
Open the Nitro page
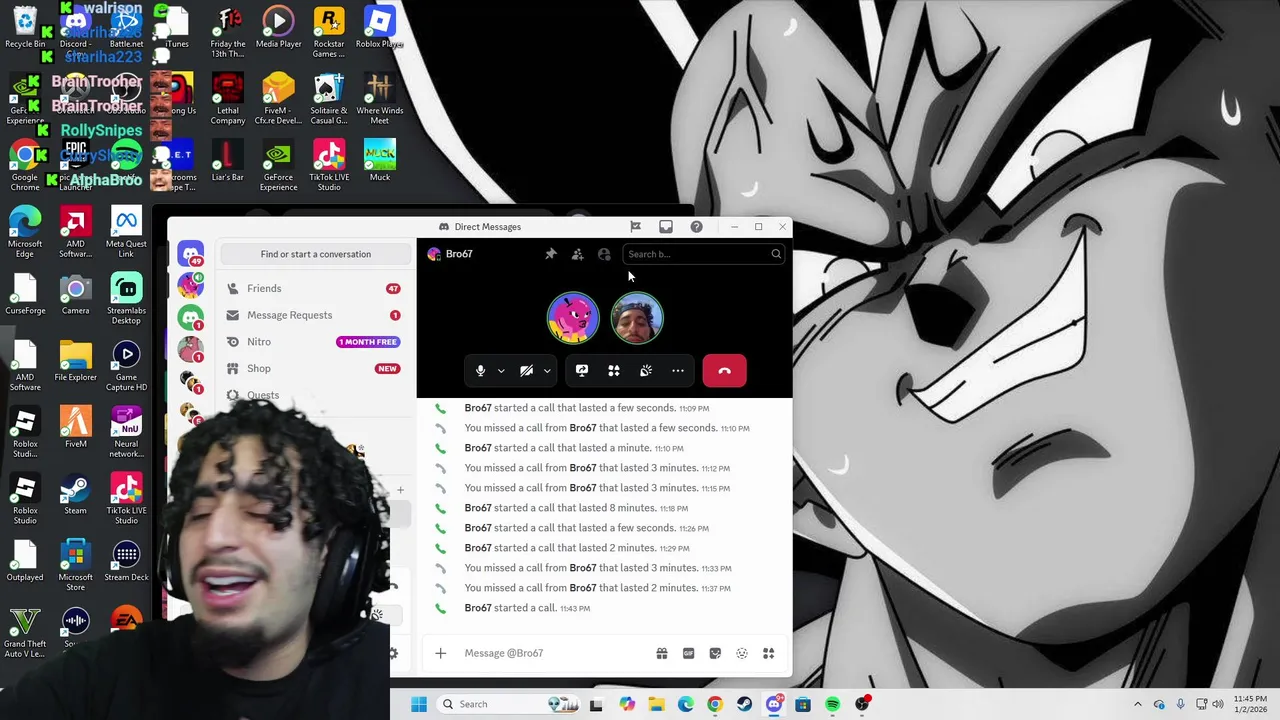click(314, 342)
